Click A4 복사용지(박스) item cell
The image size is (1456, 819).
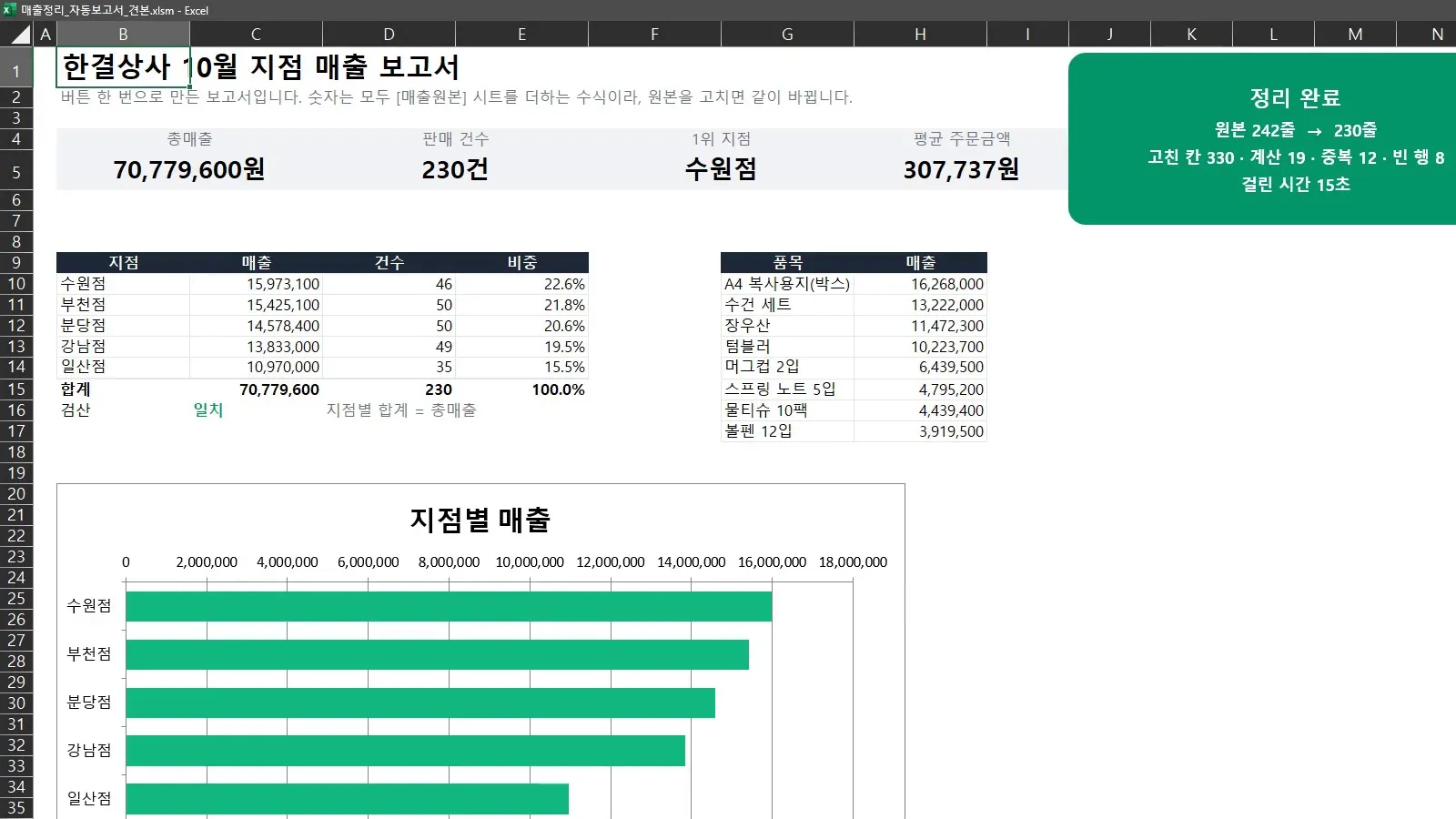point(787,284)
